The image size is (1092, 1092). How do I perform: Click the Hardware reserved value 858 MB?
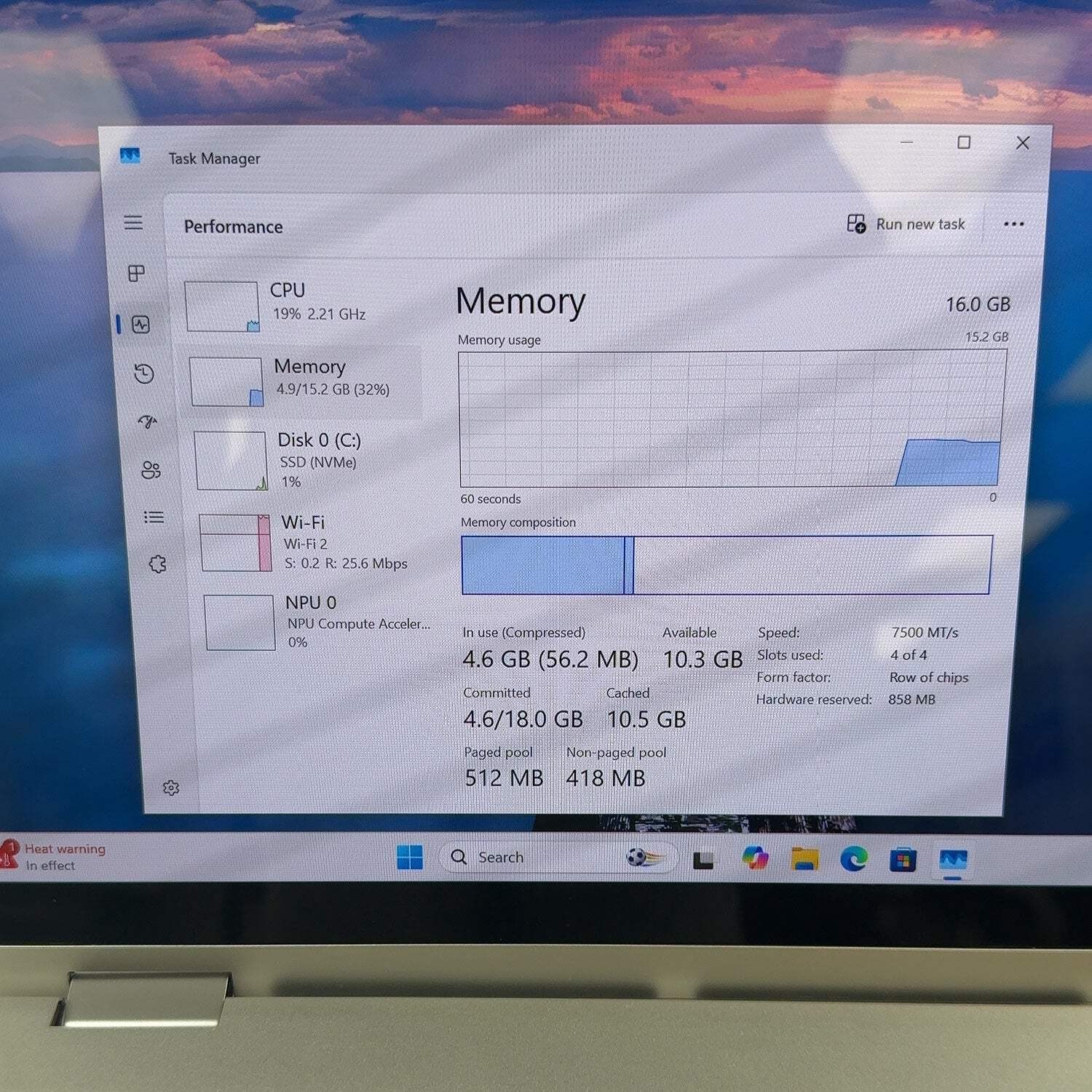click(x=911, y=700)
